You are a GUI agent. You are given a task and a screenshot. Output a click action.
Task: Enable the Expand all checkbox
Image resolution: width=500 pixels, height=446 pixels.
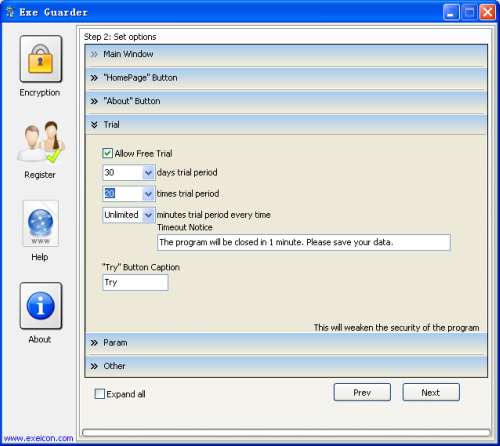click(100, 394)
